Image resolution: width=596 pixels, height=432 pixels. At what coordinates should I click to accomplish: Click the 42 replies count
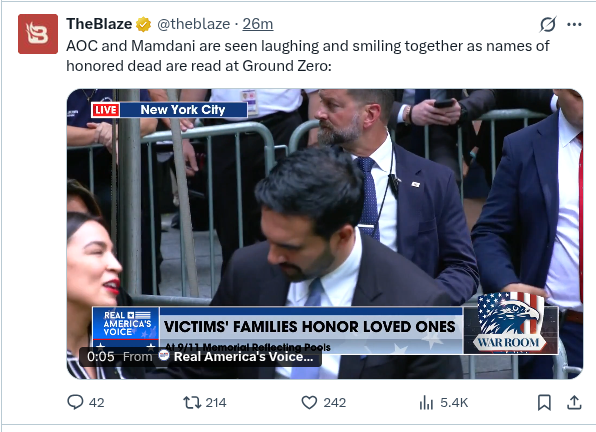click(97, 402)
